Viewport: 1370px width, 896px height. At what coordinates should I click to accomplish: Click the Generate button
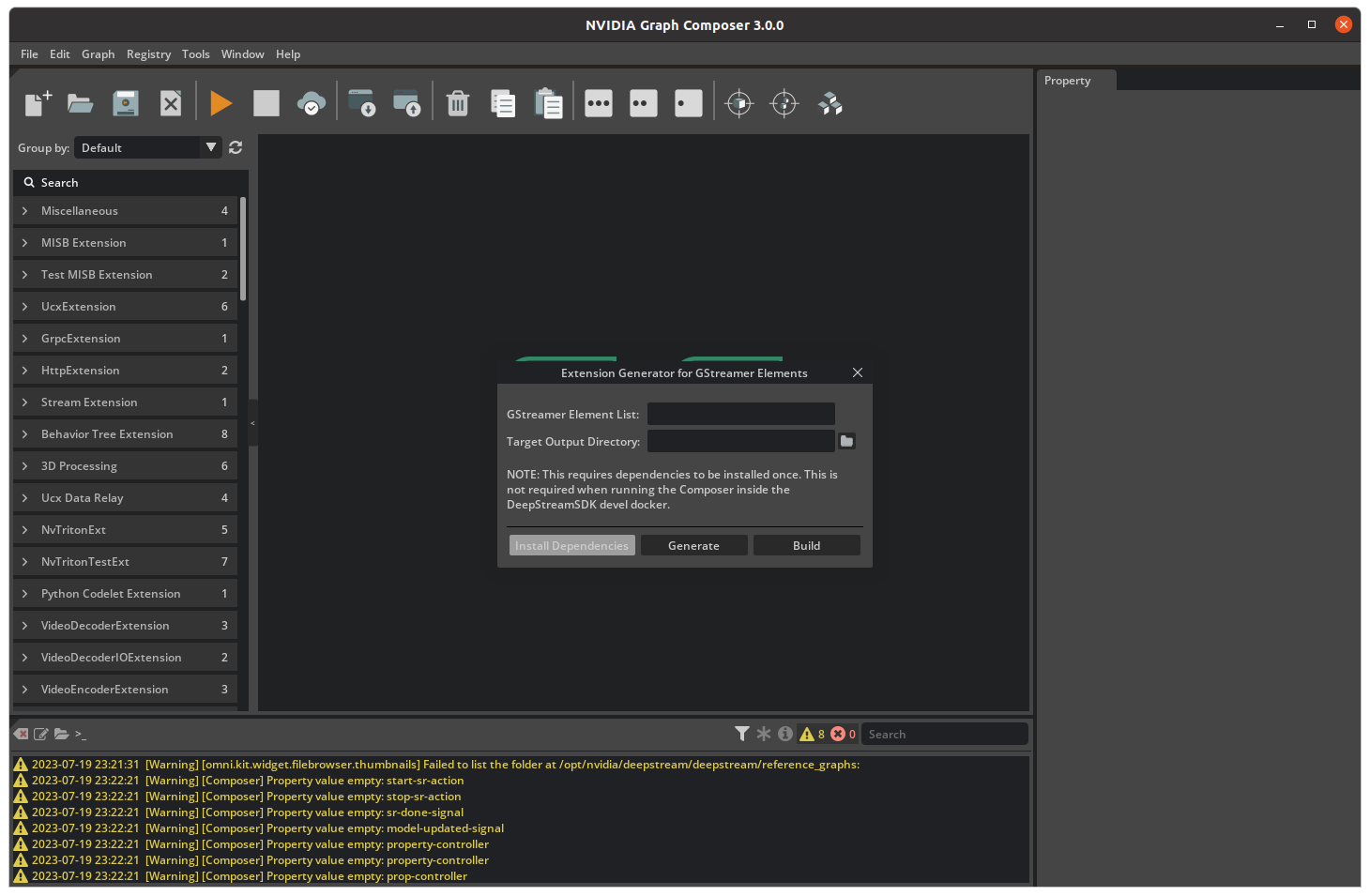(x=694, y=545)
